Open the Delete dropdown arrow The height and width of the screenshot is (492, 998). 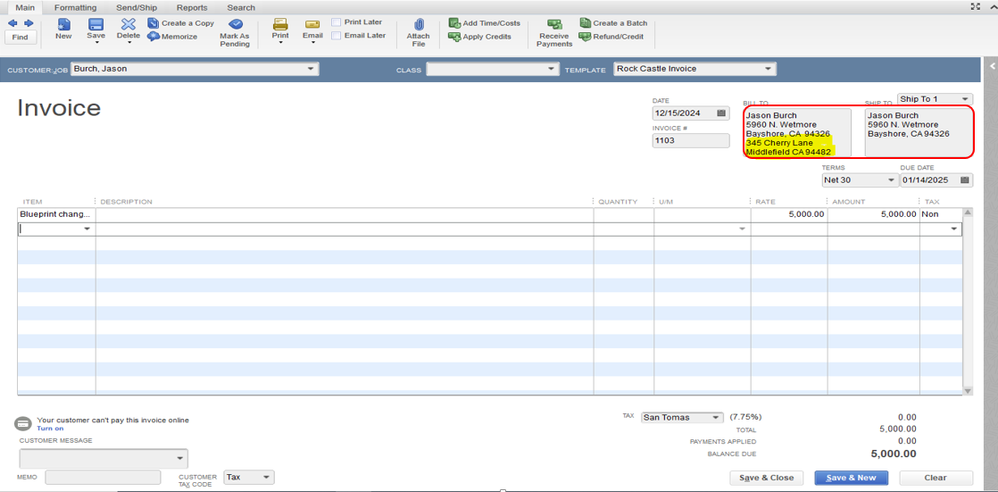pyautogui.click(x=129, y=43)
